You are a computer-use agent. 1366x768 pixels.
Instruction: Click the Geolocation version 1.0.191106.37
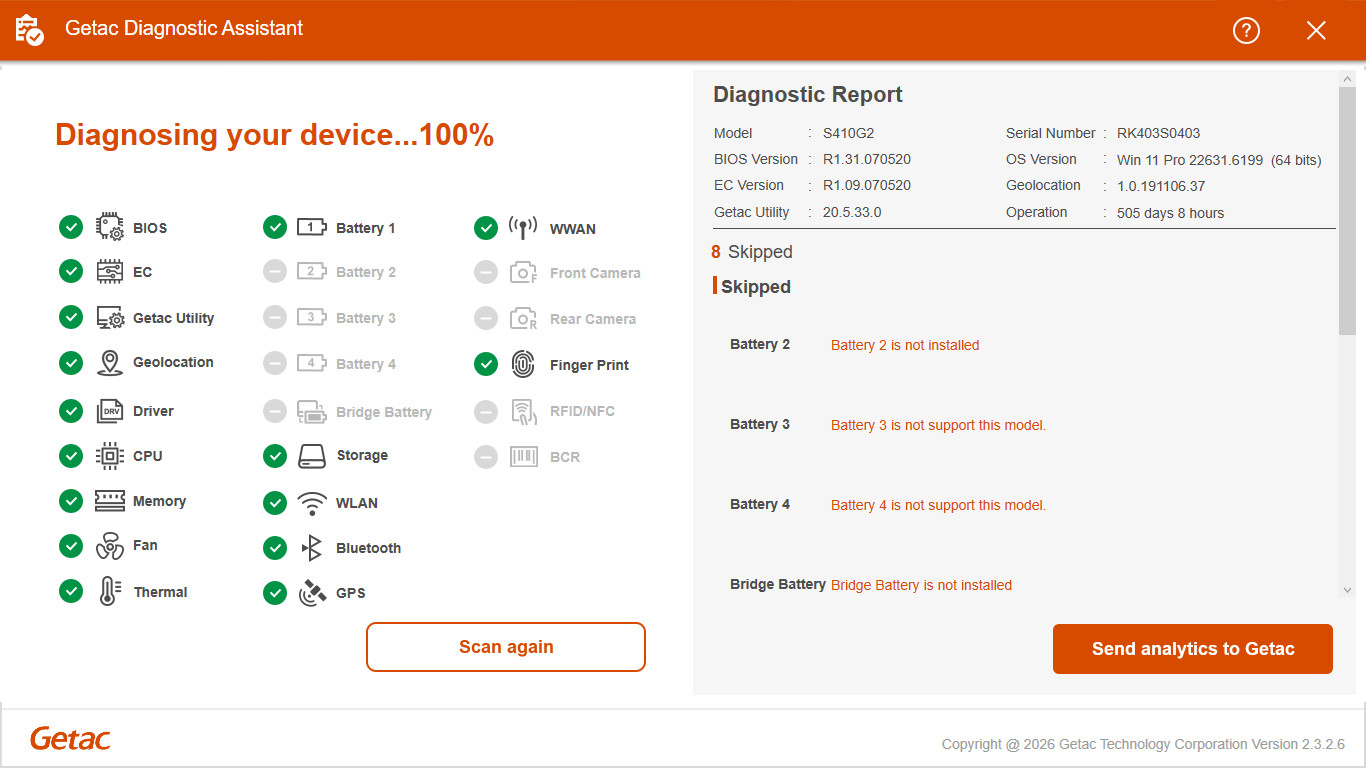pyautogui.click(x=1161, y=186)
